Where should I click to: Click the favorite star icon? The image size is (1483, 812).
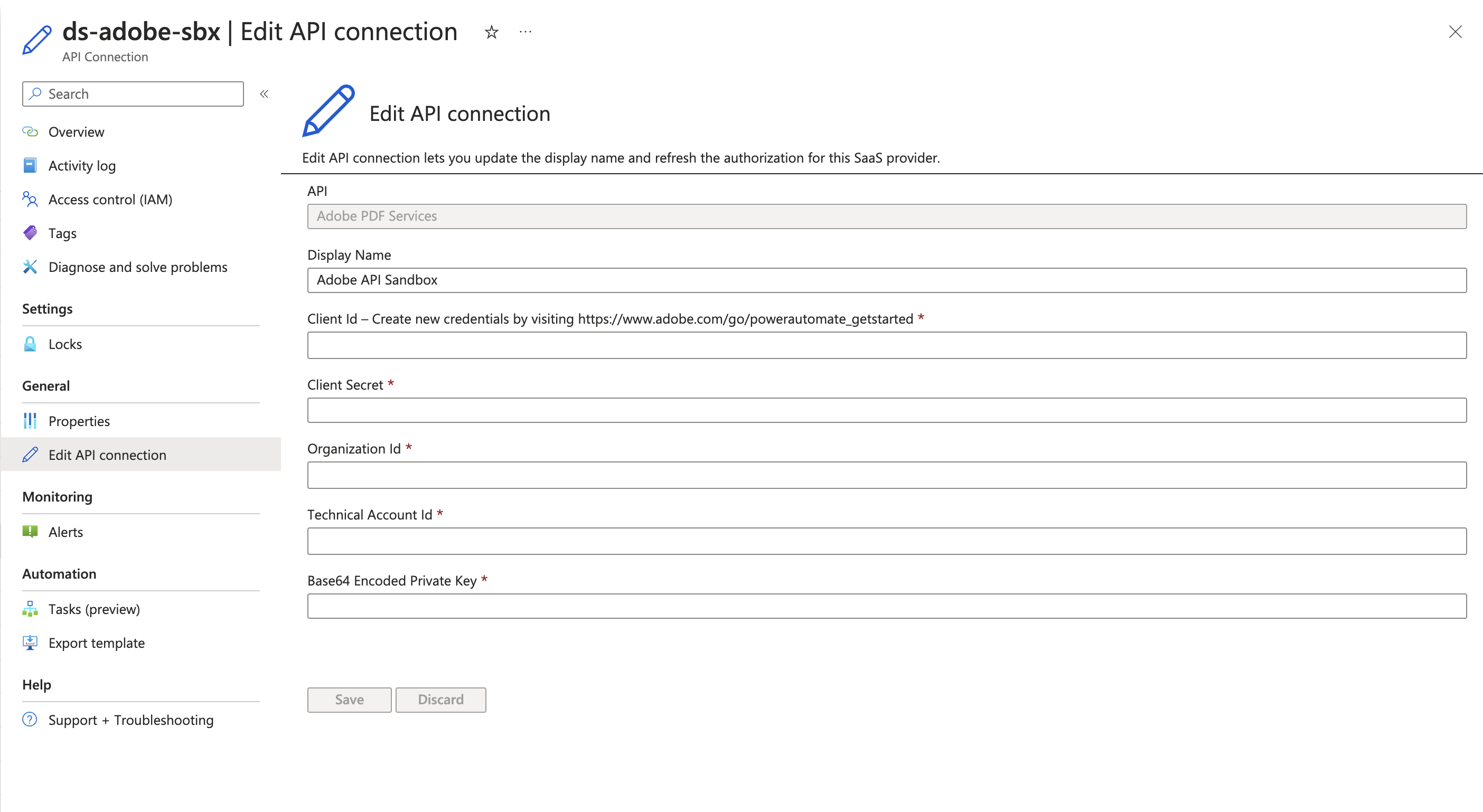point(491,32)
